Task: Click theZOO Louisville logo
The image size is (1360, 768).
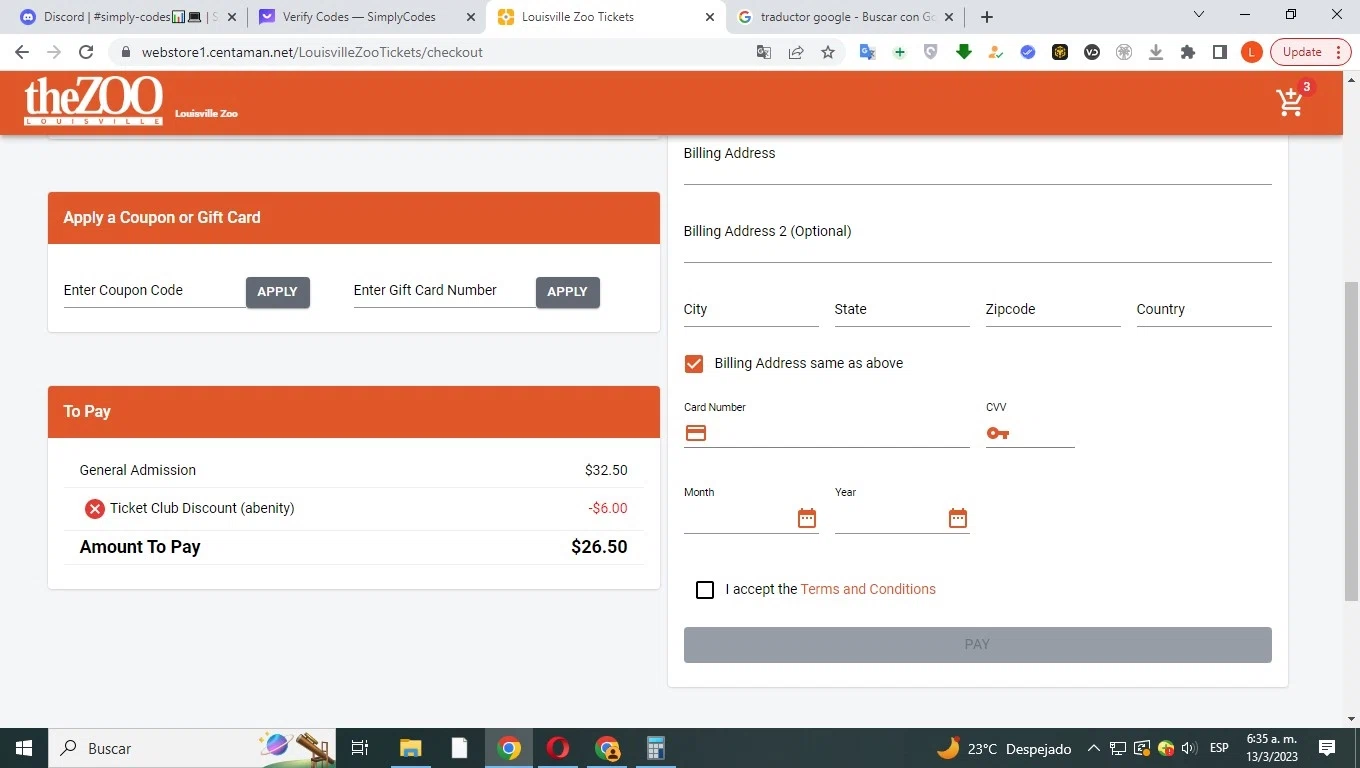Action: point(94,102)
